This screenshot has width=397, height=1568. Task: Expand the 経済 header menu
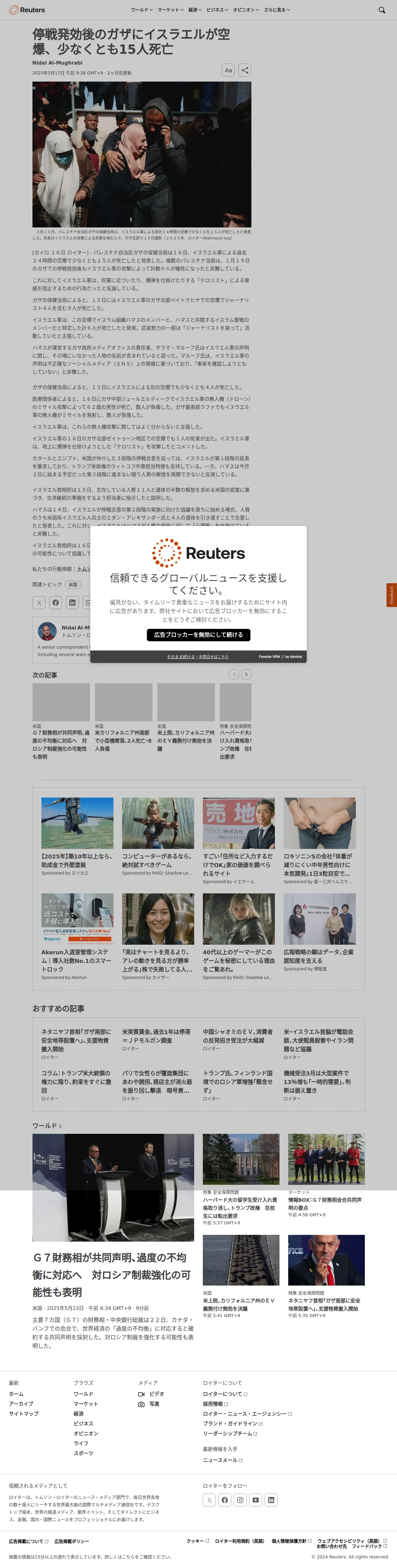[195, 10]
